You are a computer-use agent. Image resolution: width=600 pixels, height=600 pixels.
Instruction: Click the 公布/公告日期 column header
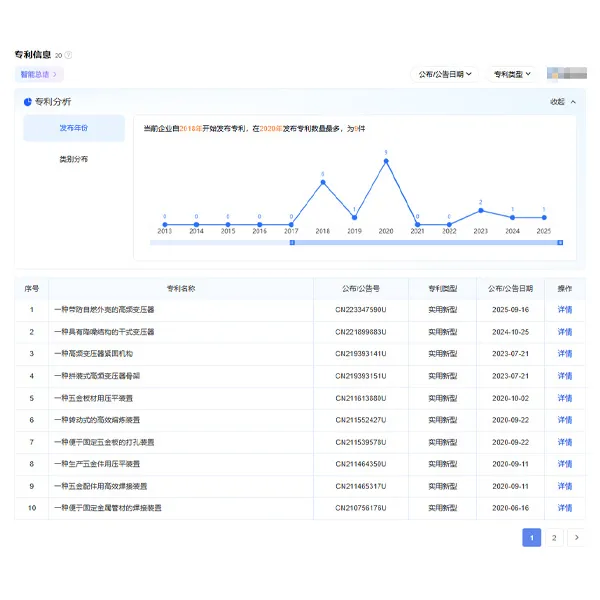pyautogui.click(x=510, y=288)
